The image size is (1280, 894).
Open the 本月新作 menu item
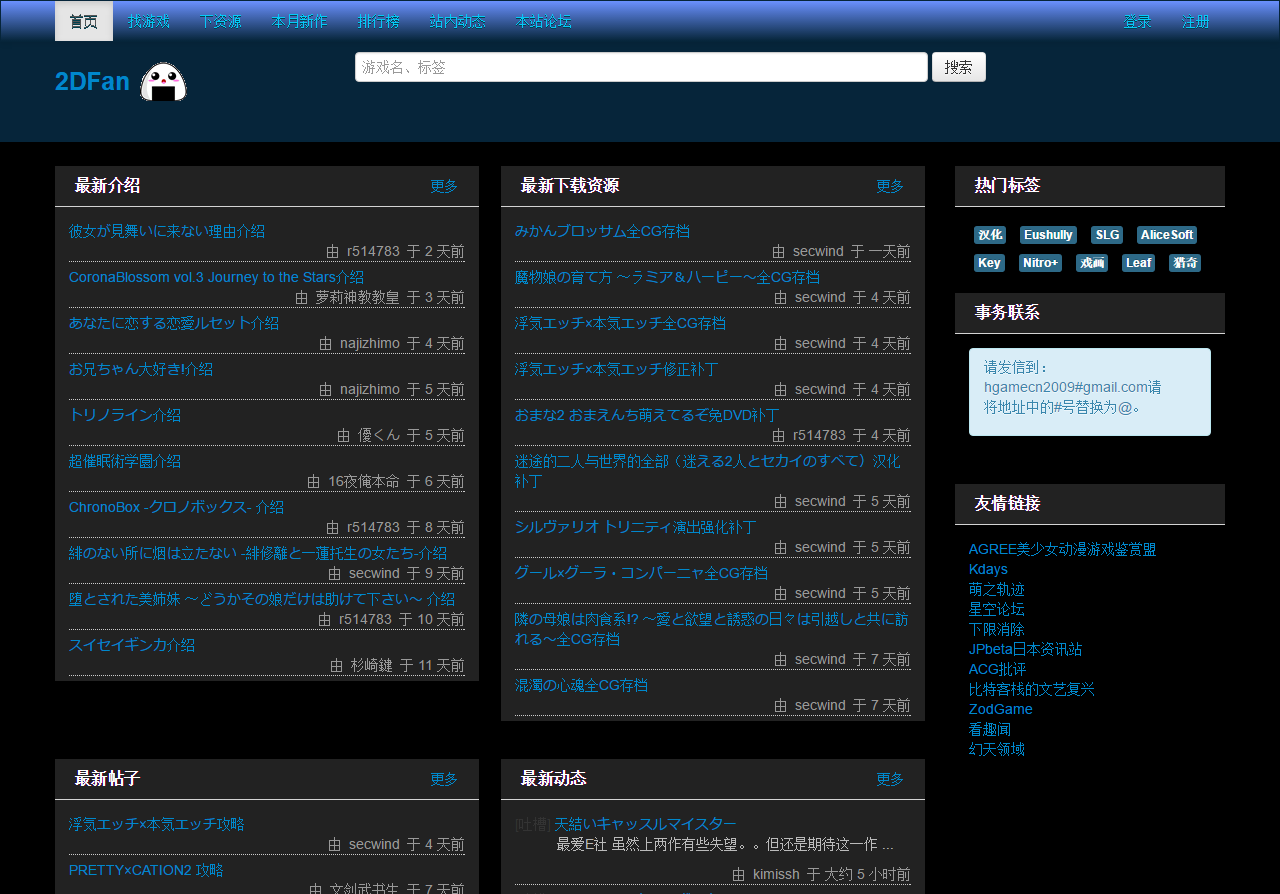(x=299, y=21)
